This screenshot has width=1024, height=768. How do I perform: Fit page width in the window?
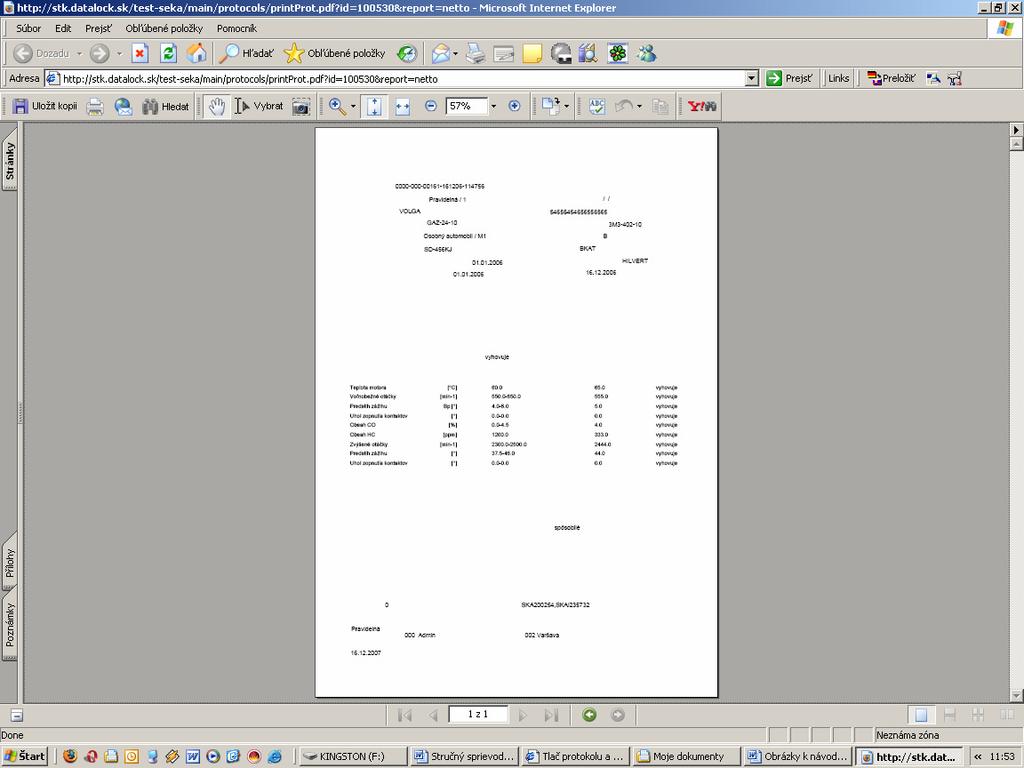(402, 106)
